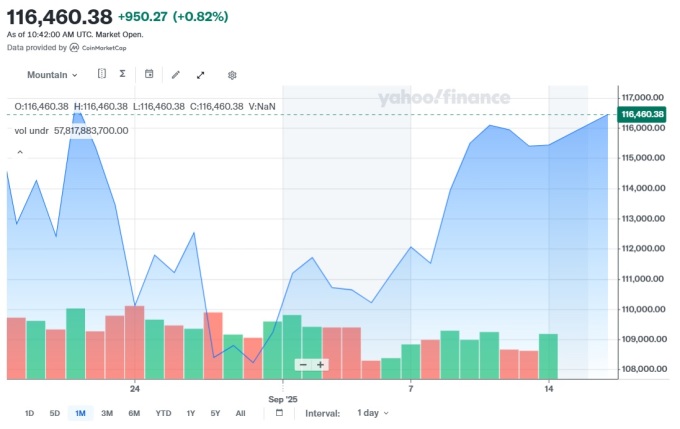Open the indicators sigma icon
The image size is (680, 429).
coord(122,74)
